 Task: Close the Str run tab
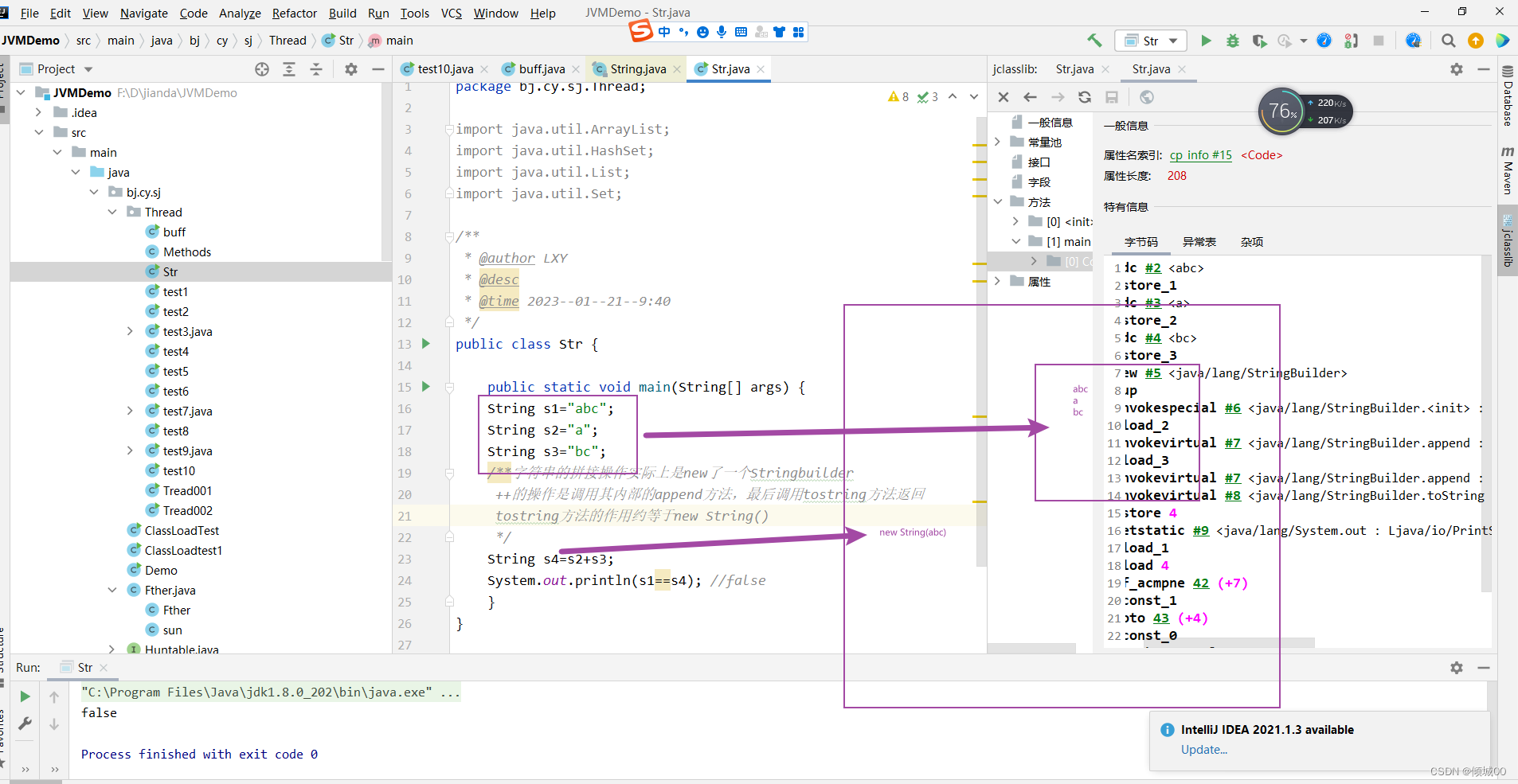(x=104, y=668)
